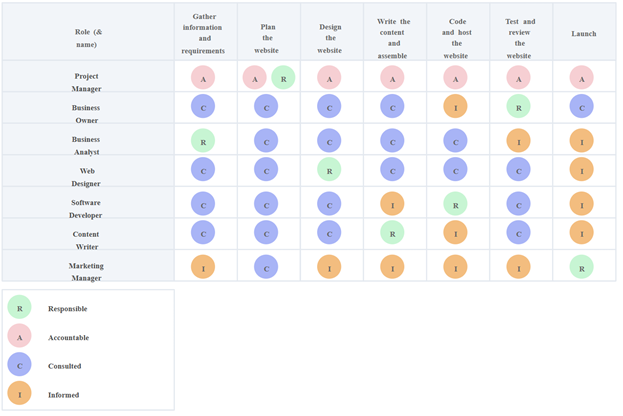The height and width of the screenshot is (416, 623).
Task: Select the "Launch" column header
Action: (584, 33)
